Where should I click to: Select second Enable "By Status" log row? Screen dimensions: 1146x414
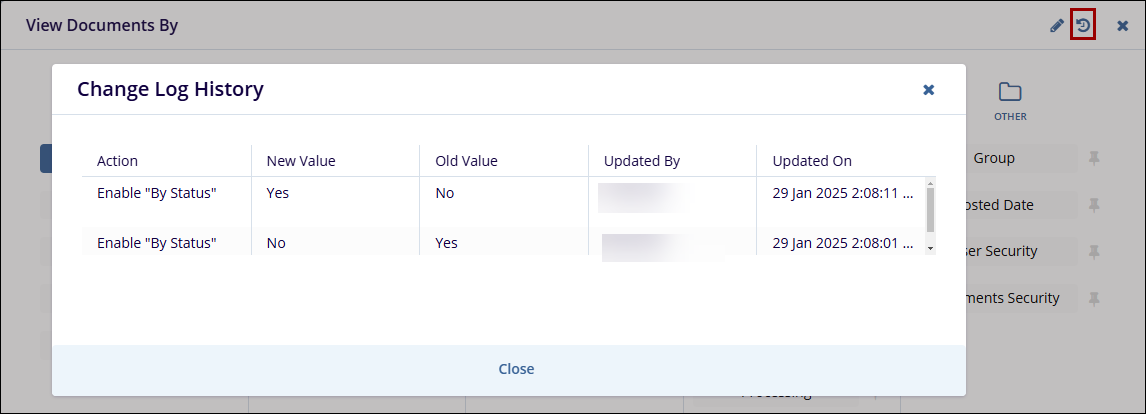(157, 243)
